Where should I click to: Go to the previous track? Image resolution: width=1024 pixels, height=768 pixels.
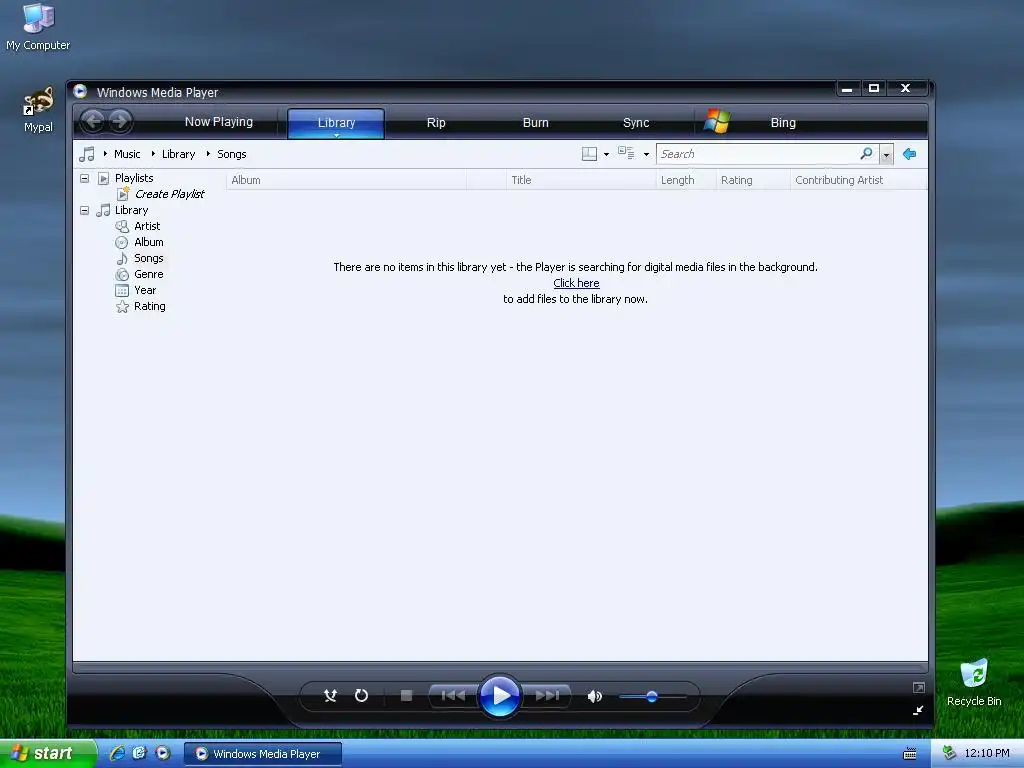coord(453,696)
